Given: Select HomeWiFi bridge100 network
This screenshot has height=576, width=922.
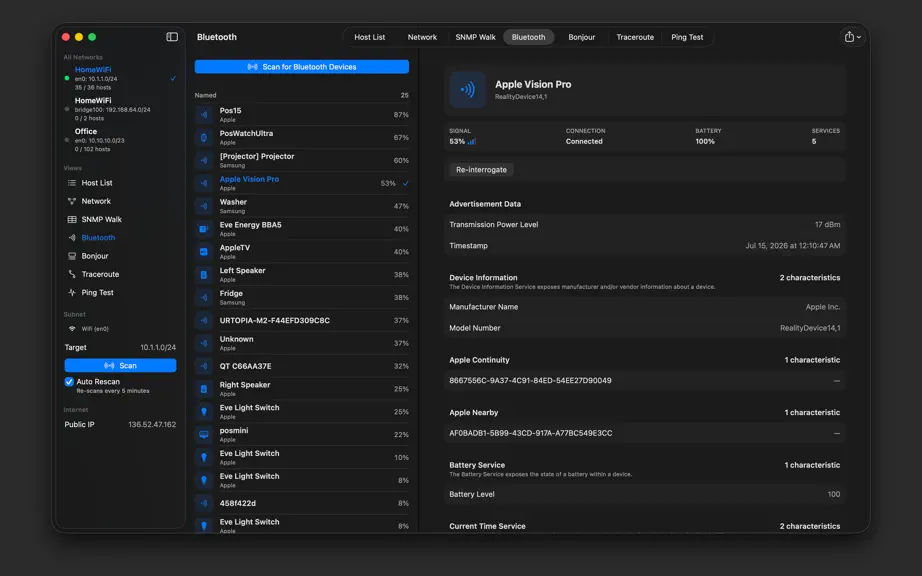Looking at the screenshot, I should coord(120,109).
